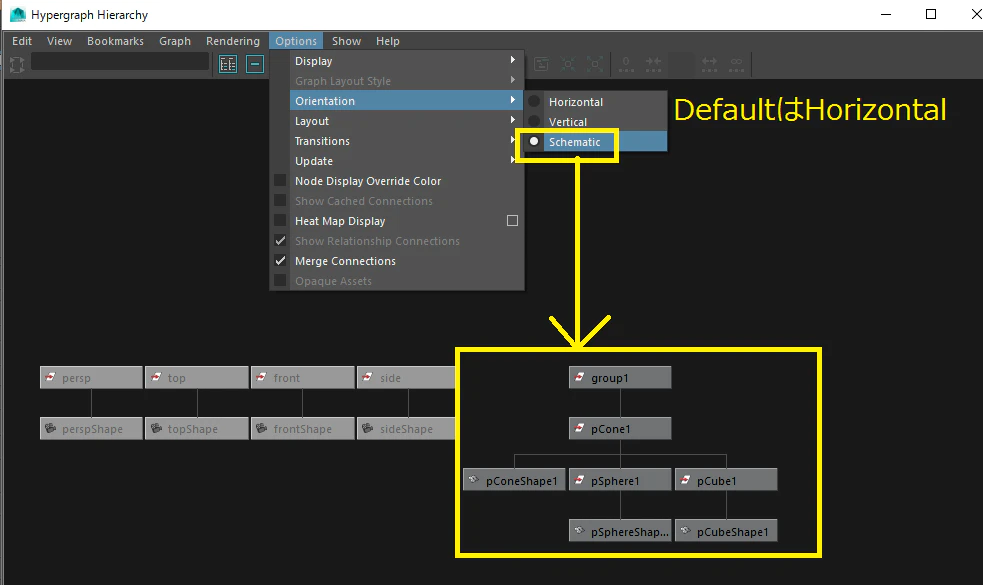Click the transform icon on the persp node
This screenshot has width=983, height=585.
[x=51, y=377]
